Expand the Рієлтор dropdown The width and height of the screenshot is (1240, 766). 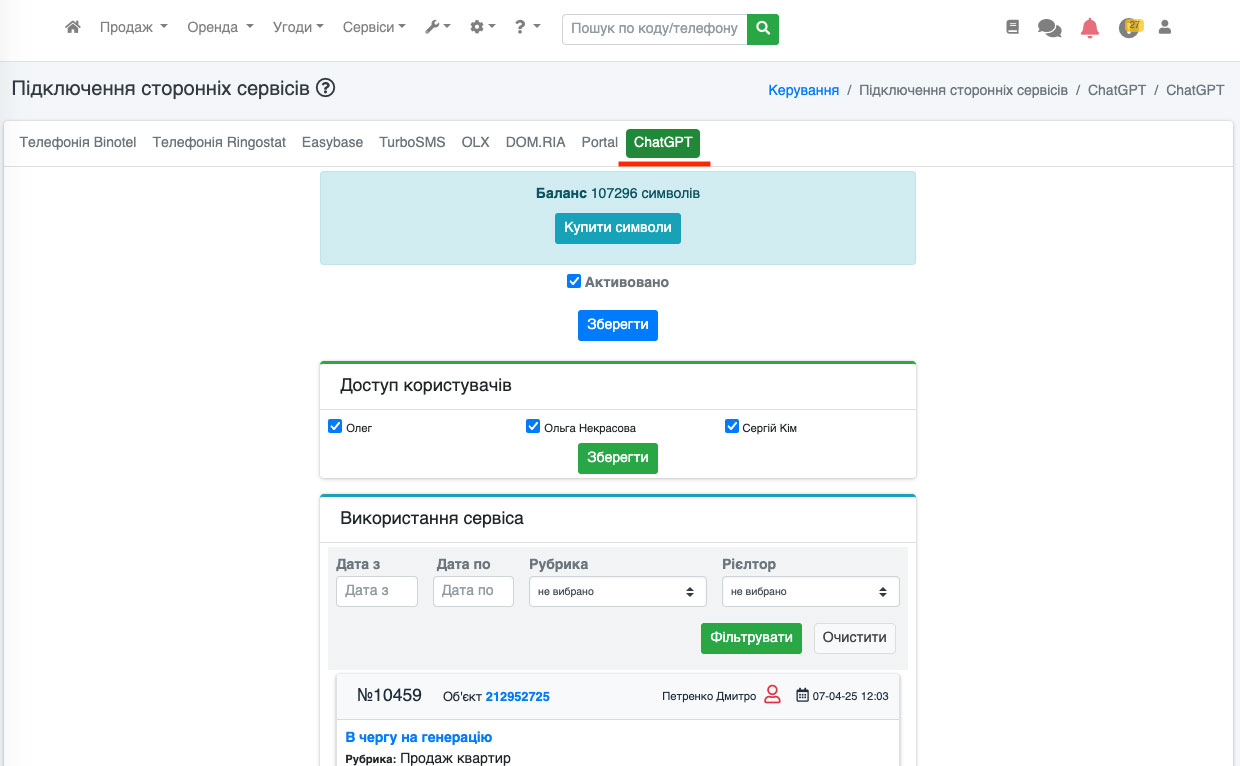tap(810, 592)
